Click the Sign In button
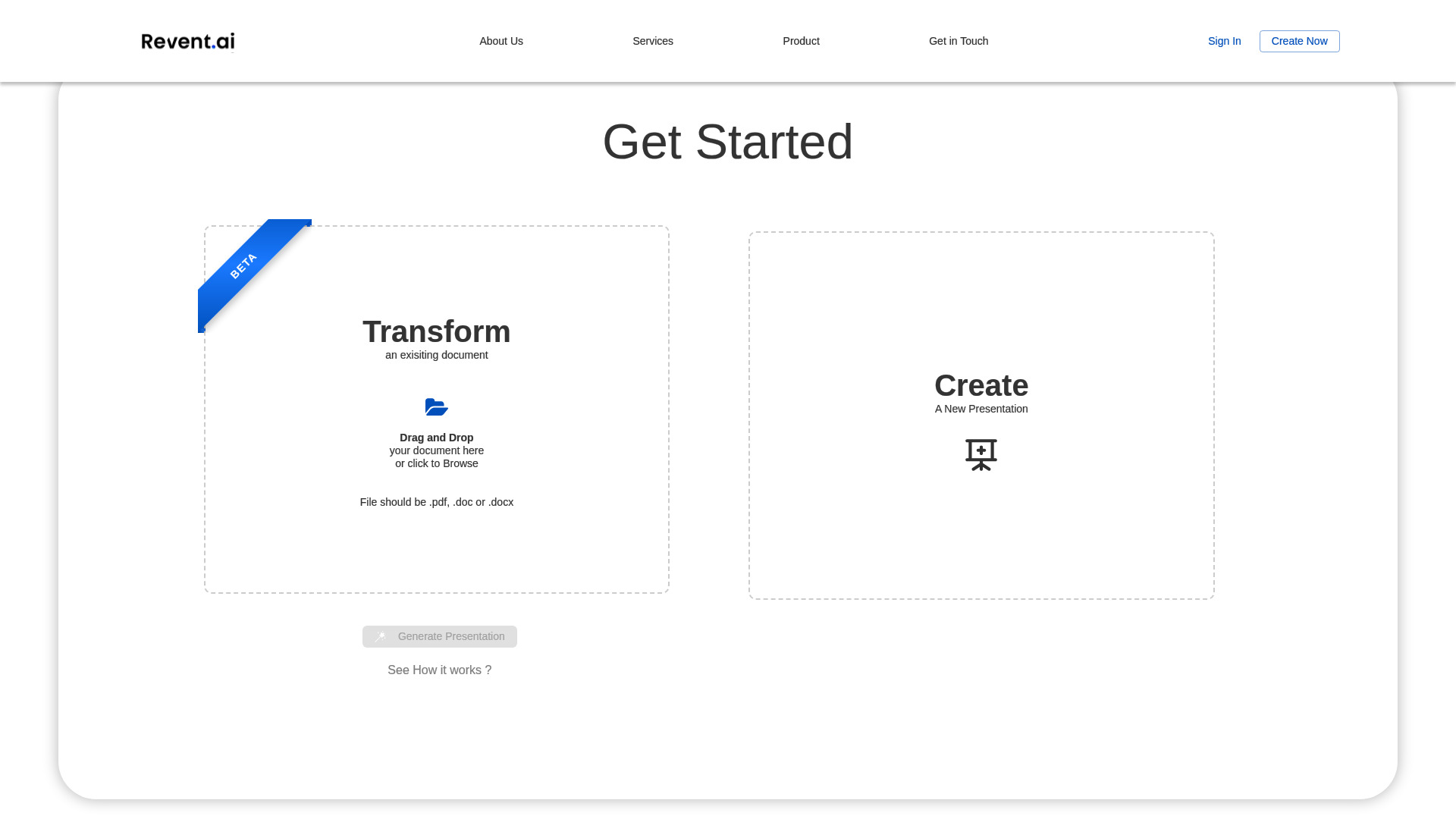1456x819 pixels. tap(1224, 41)
